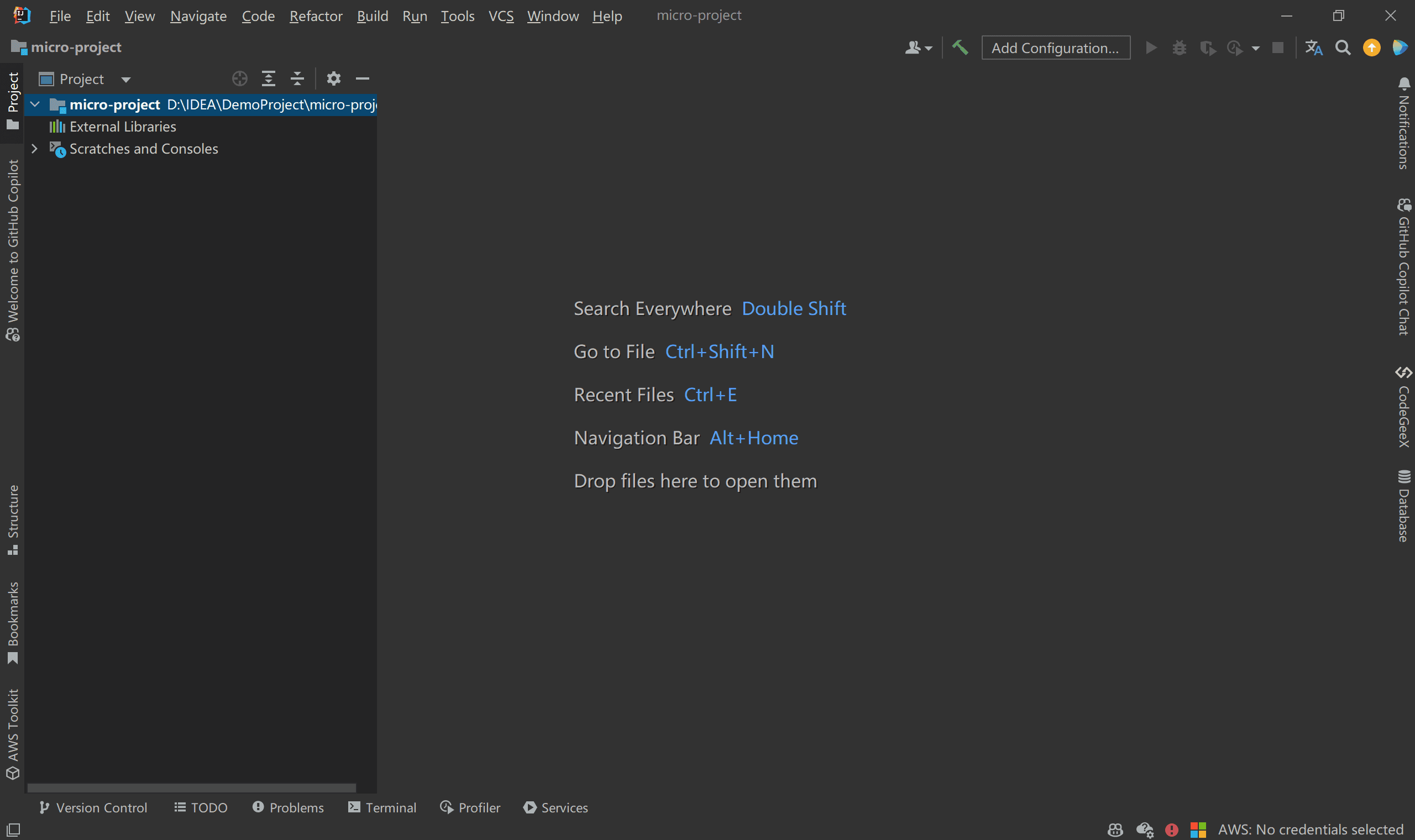Click the colorful plugin icon at top right
The height and width of the screenshot is (840, 1415).
(x=1400, y=48)
